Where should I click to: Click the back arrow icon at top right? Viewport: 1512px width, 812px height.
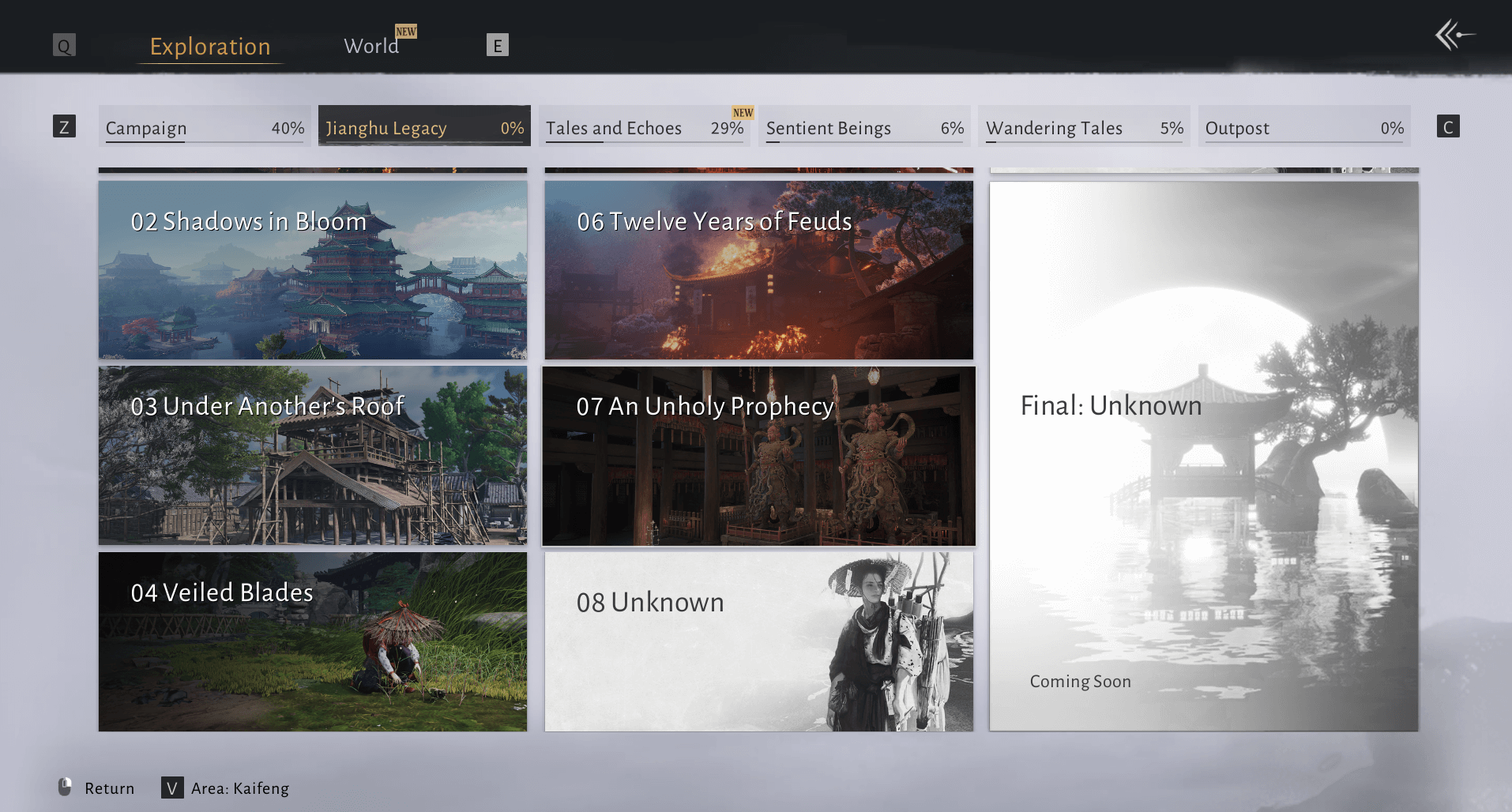1454,35
